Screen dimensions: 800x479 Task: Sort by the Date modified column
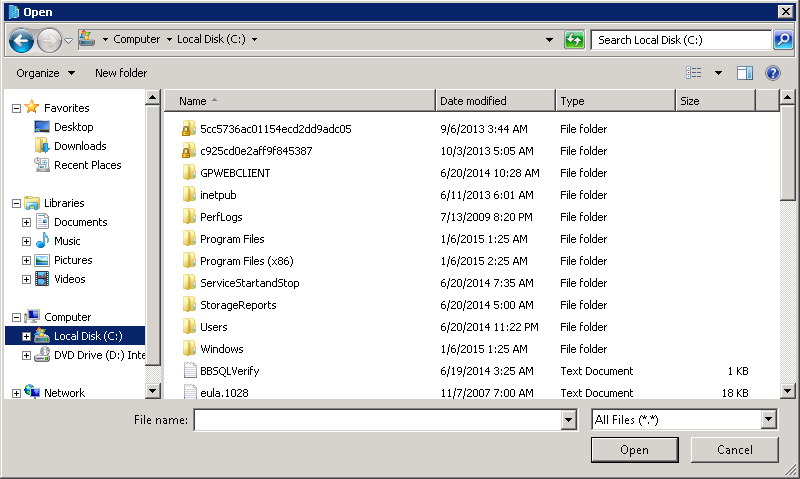pos(495,101)
